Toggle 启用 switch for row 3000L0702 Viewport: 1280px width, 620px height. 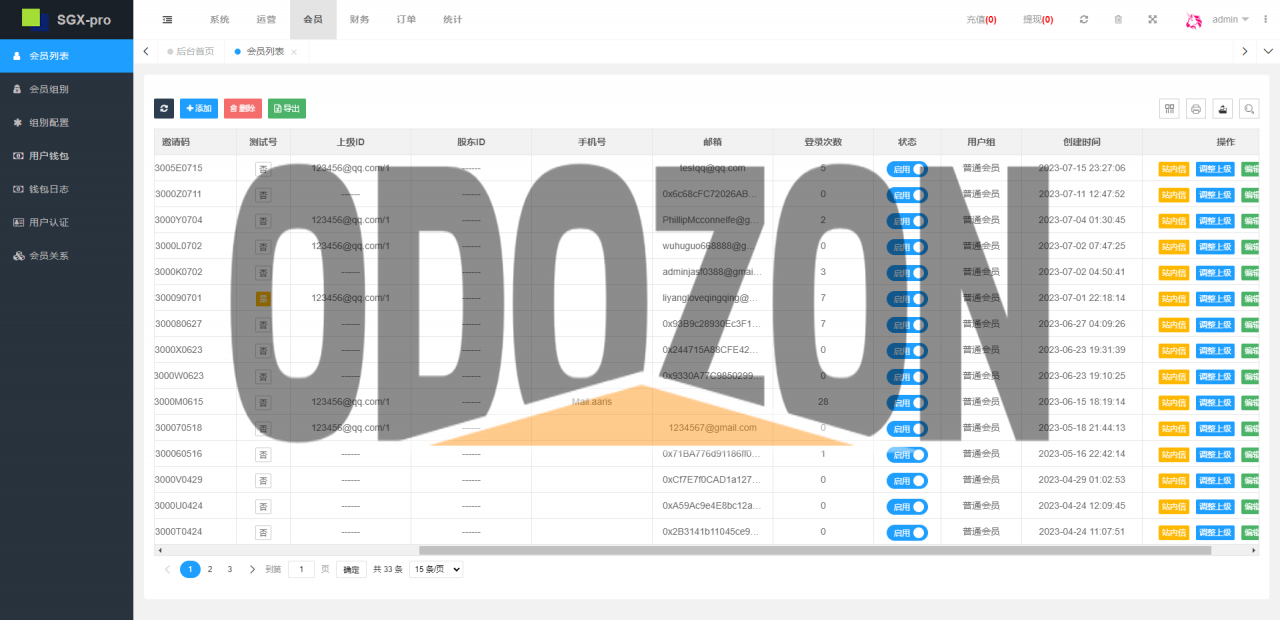coord(907,247)
